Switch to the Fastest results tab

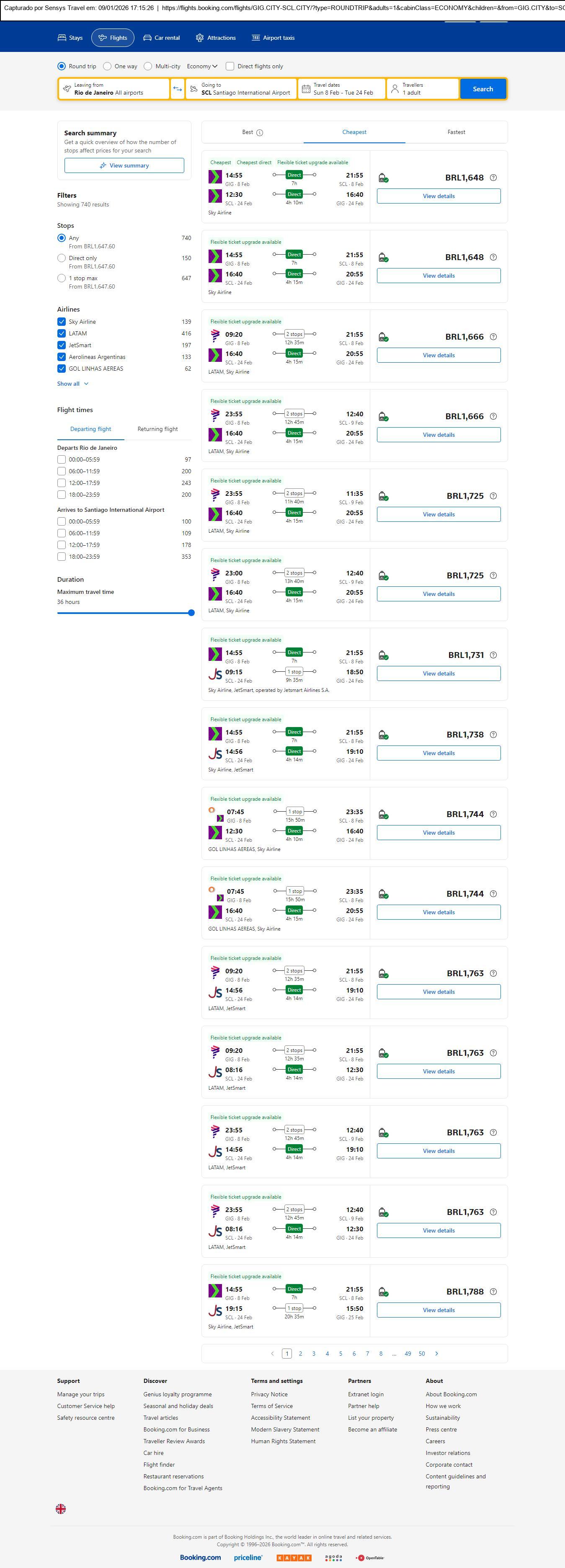[x=456, y=132]
